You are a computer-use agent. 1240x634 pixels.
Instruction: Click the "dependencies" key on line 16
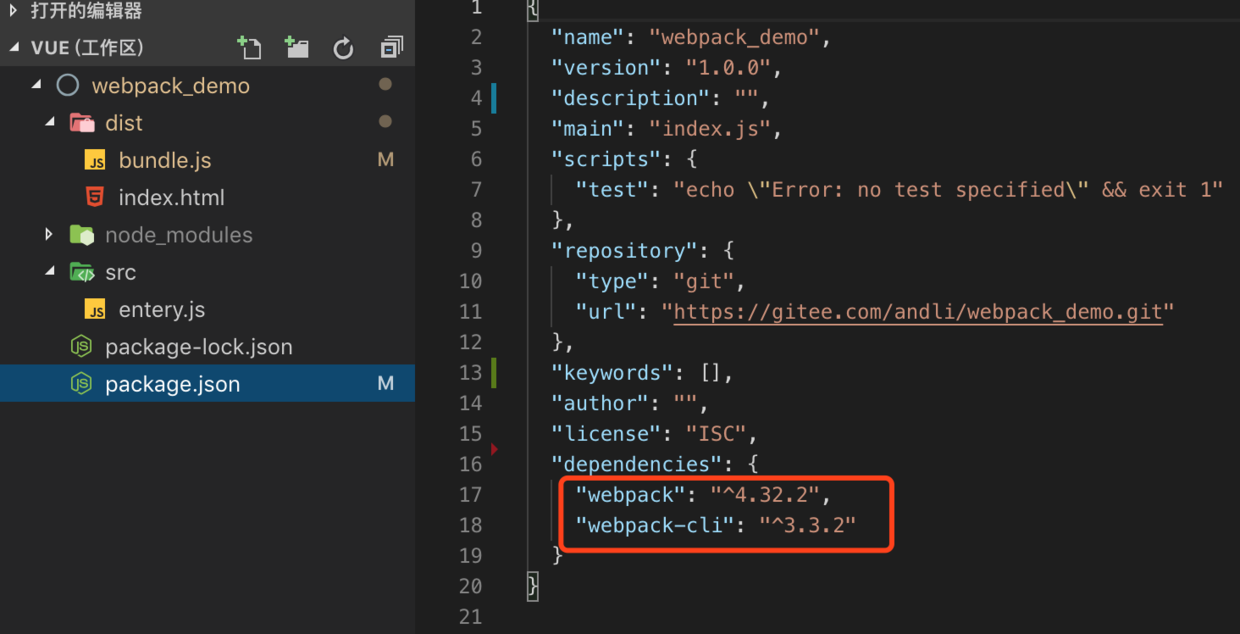tap(636, 464)
